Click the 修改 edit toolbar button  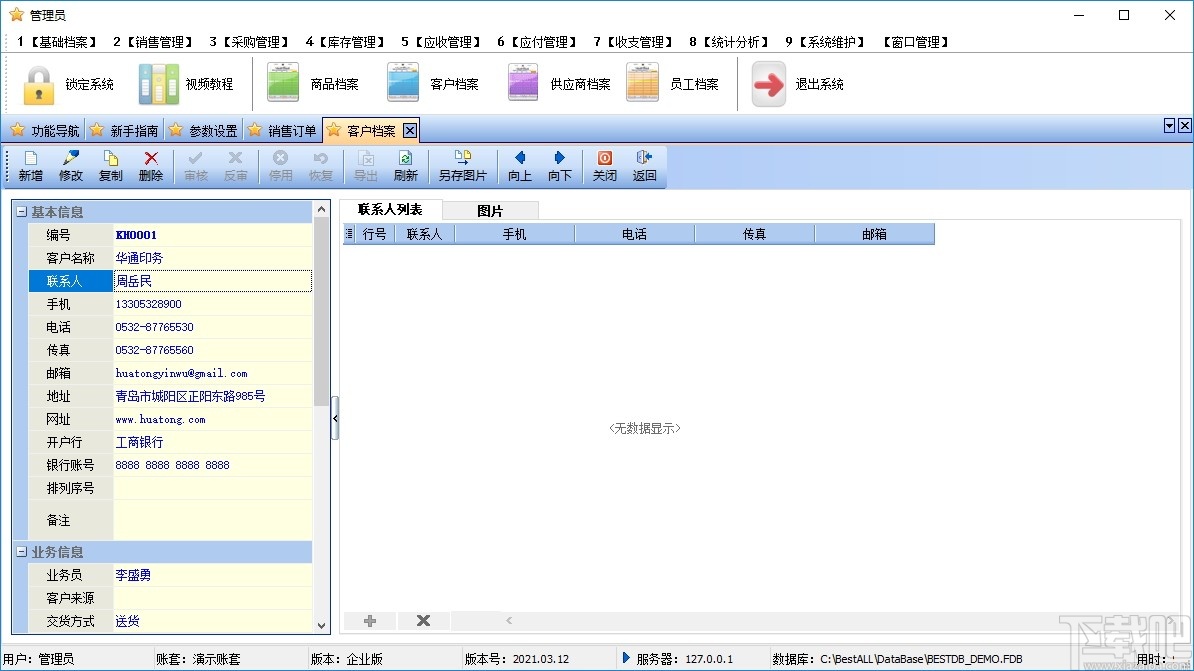[x=71, y=166]
